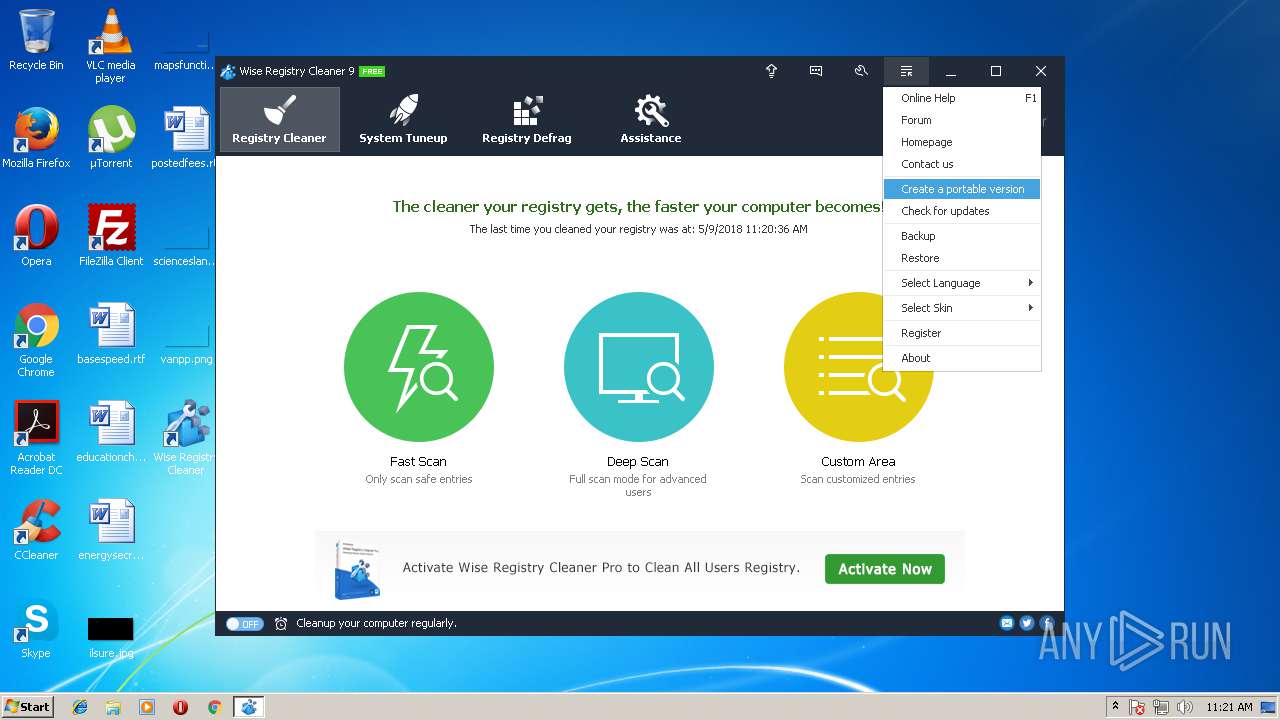Image resolution: width=1280 pixels, height=720 pixels.
Task: Click the upgrade arrow icon in title bar
Action: click(x=771, y=71)
